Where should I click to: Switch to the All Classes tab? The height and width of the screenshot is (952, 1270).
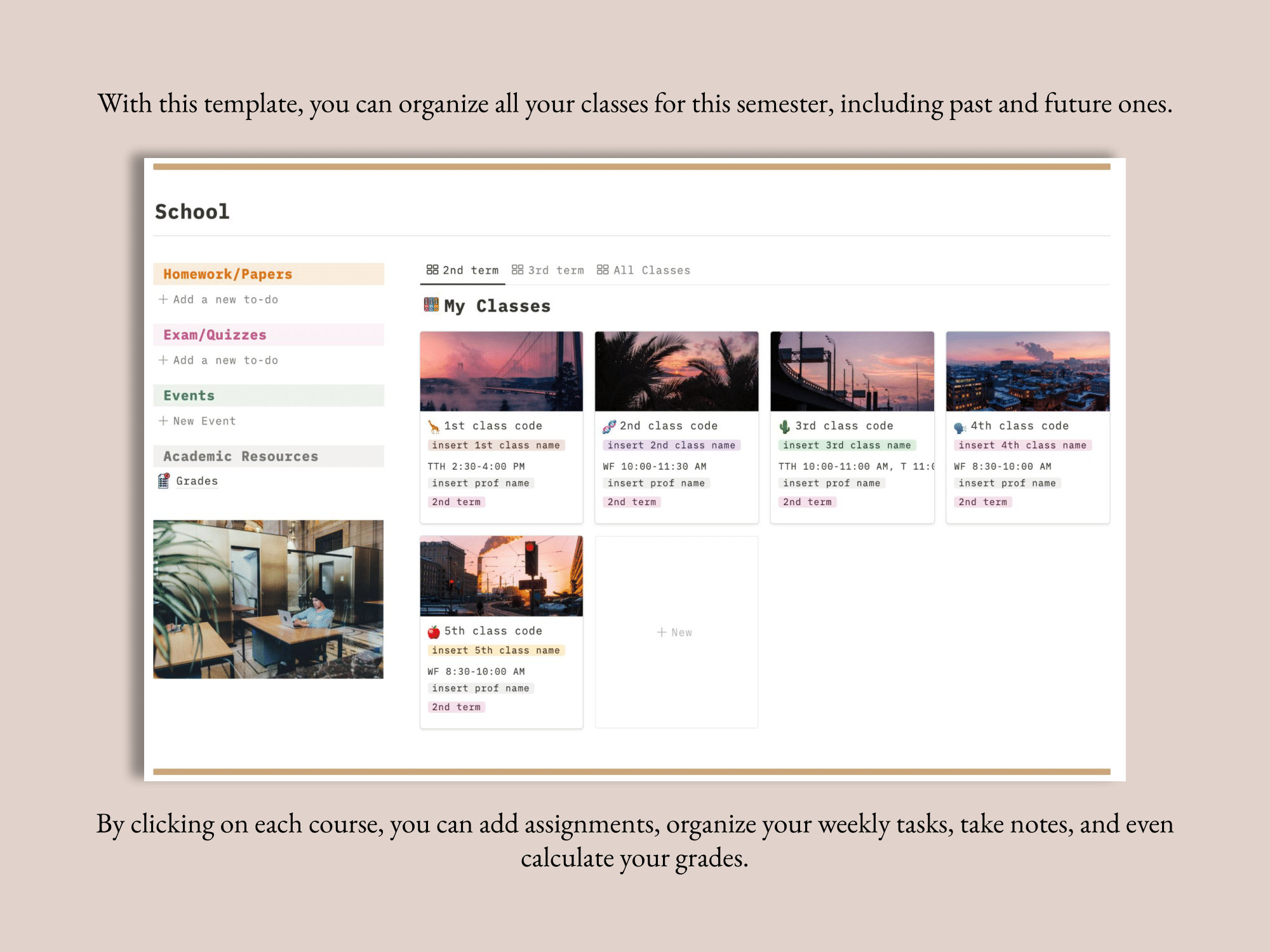(x=650, y=269)
